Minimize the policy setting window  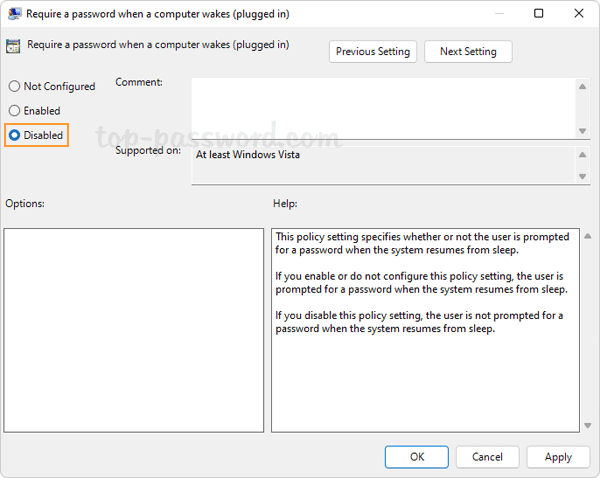point(495,14)
